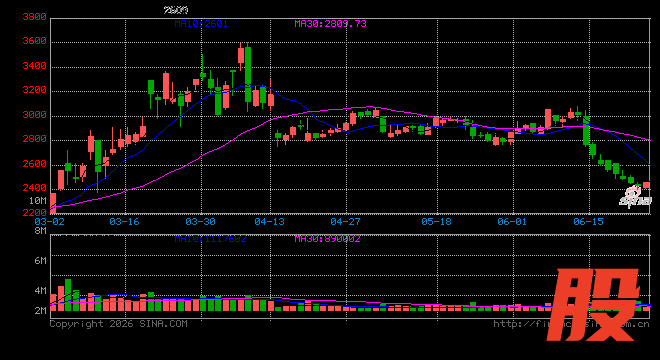Click the 2800 price axis label
This screenshot has width=660, height=360.
34,139
